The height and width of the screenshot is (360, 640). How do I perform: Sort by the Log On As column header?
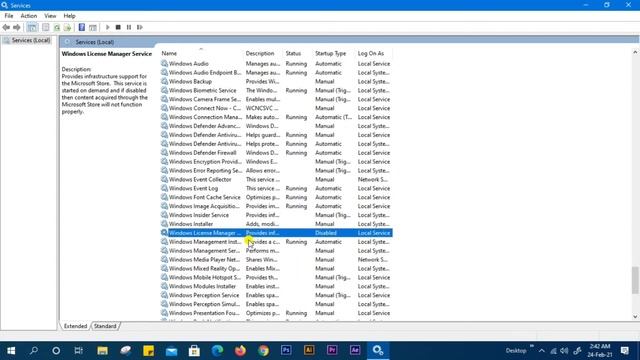[x=374, y=53]
